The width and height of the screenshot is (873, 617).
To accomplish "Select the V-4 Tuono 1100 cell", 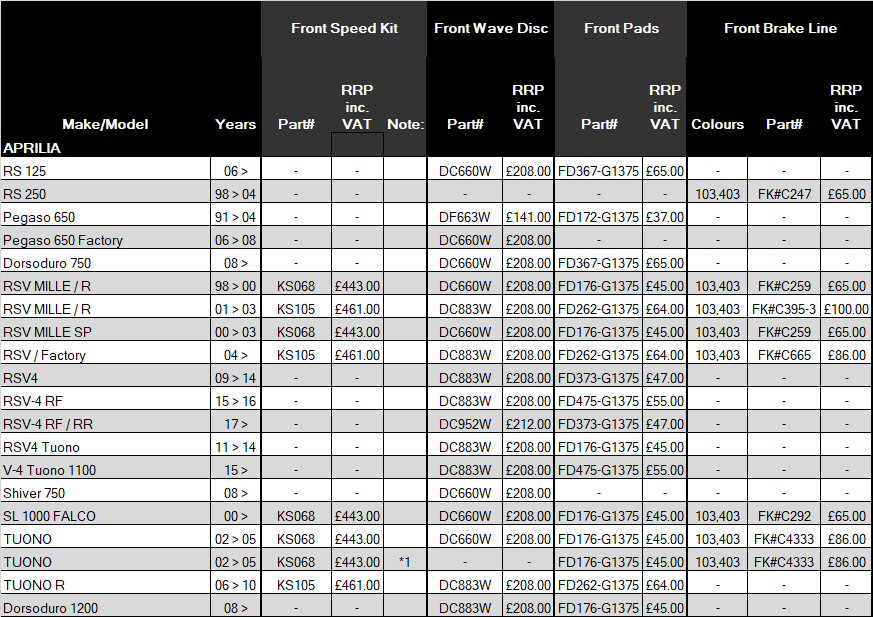I will point(50,470).
